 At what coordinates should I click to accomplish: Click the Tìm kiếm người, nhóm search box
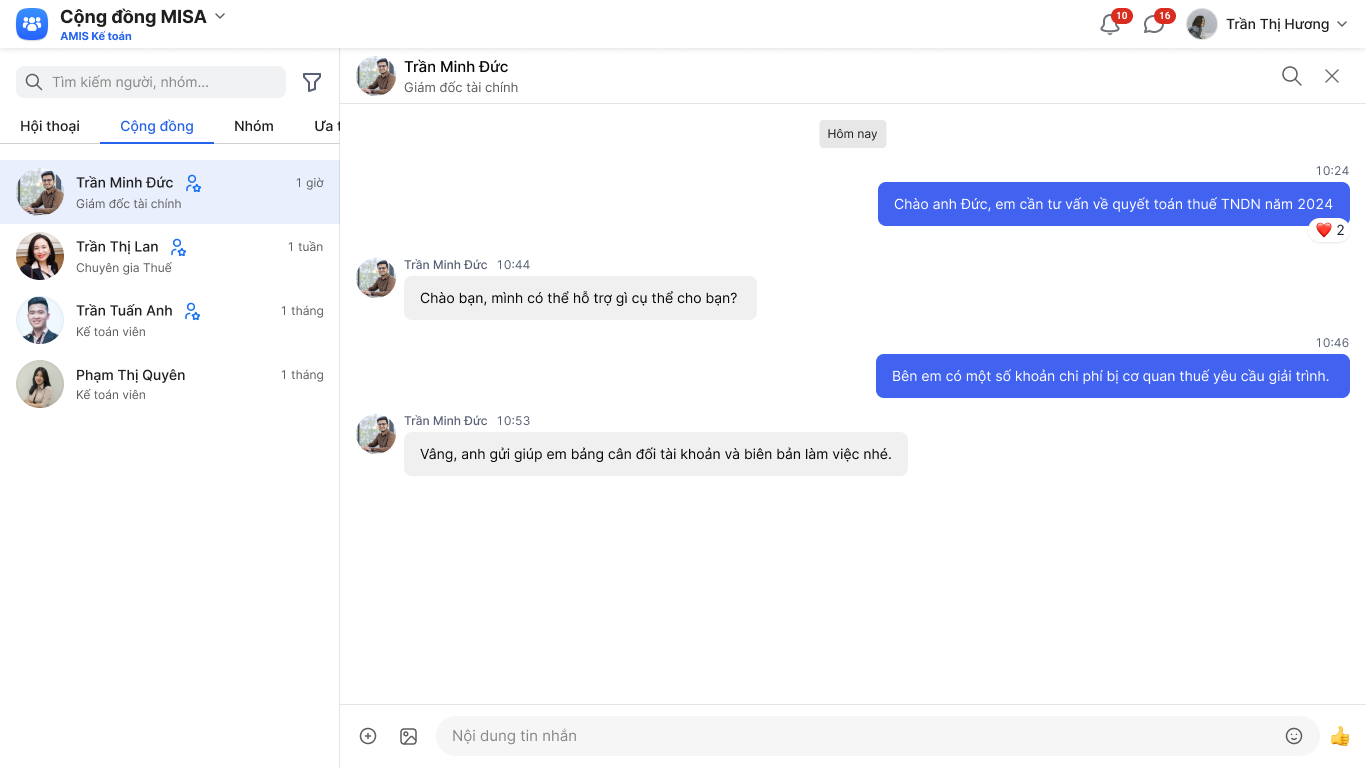[x=160, y=82]
